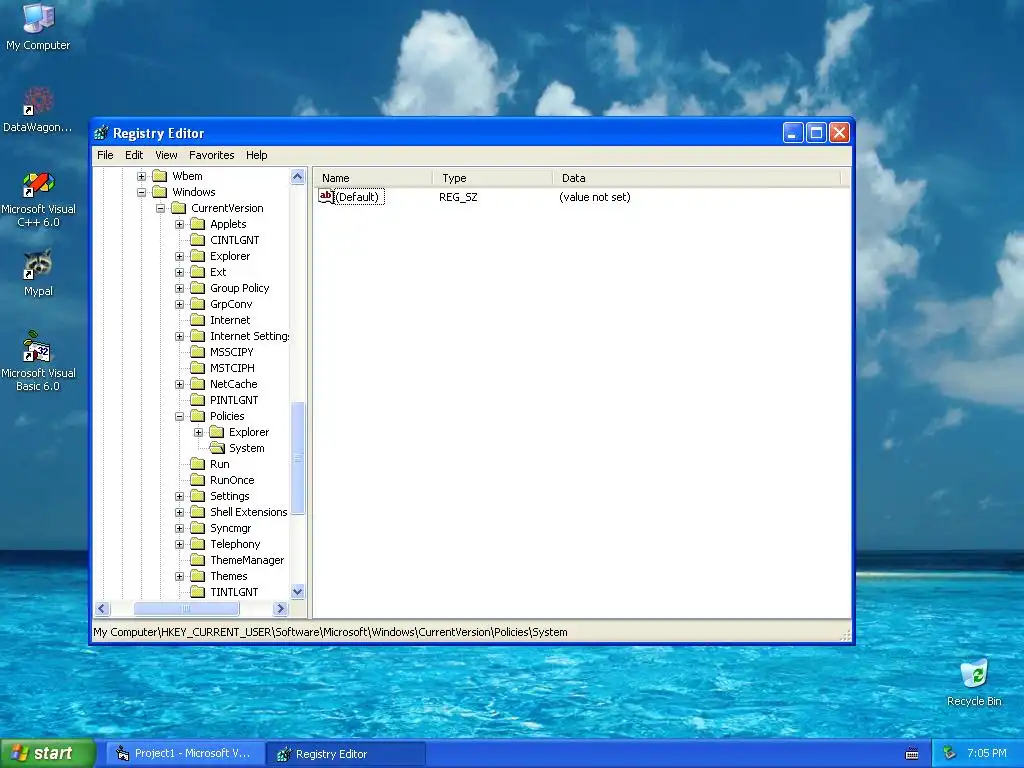Click the registry path in status bar

click(330, 632)
